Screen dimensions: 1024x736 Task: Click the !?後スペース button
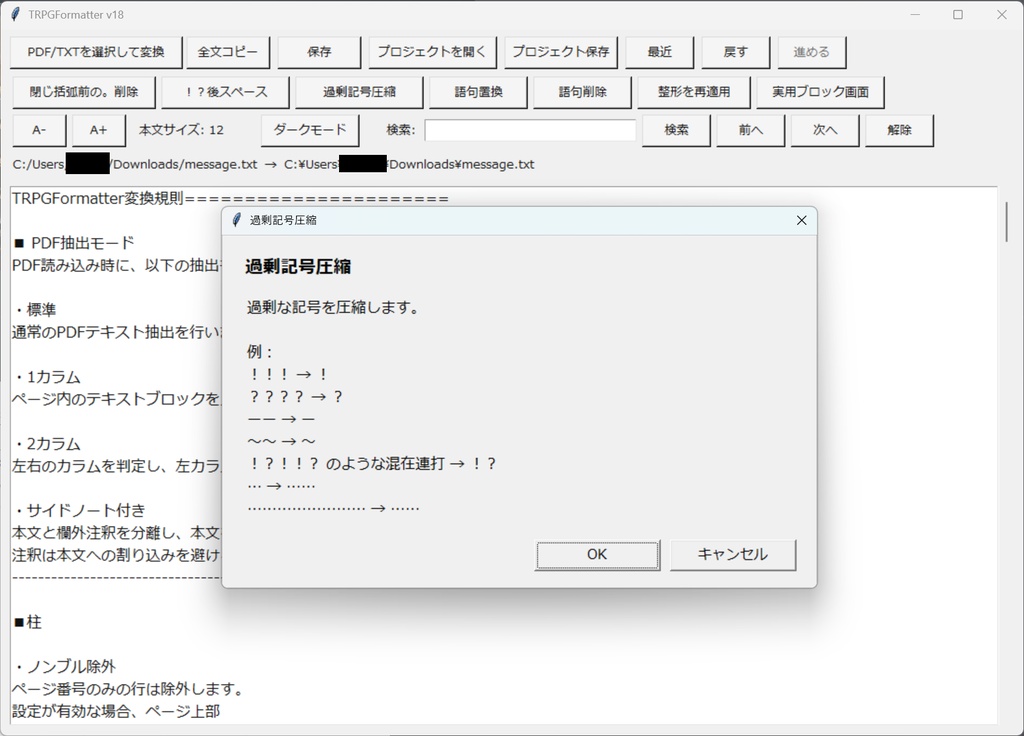click(x=225, y=92)
